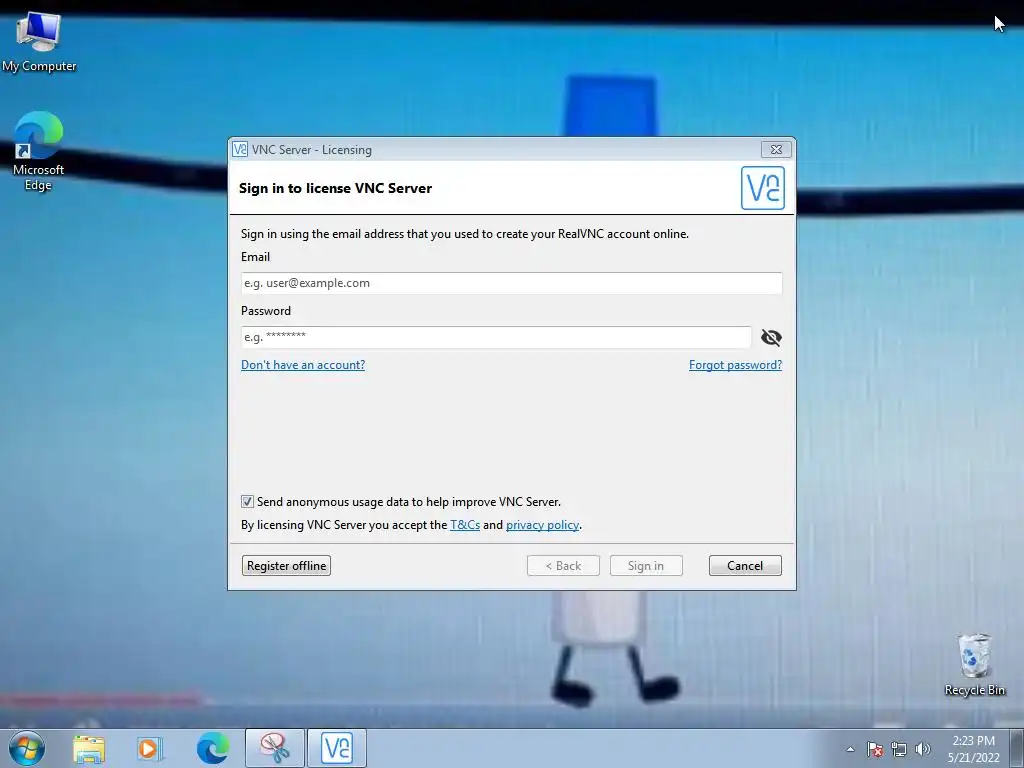Select VNC Server taskbar button

[x=337, y=748]
